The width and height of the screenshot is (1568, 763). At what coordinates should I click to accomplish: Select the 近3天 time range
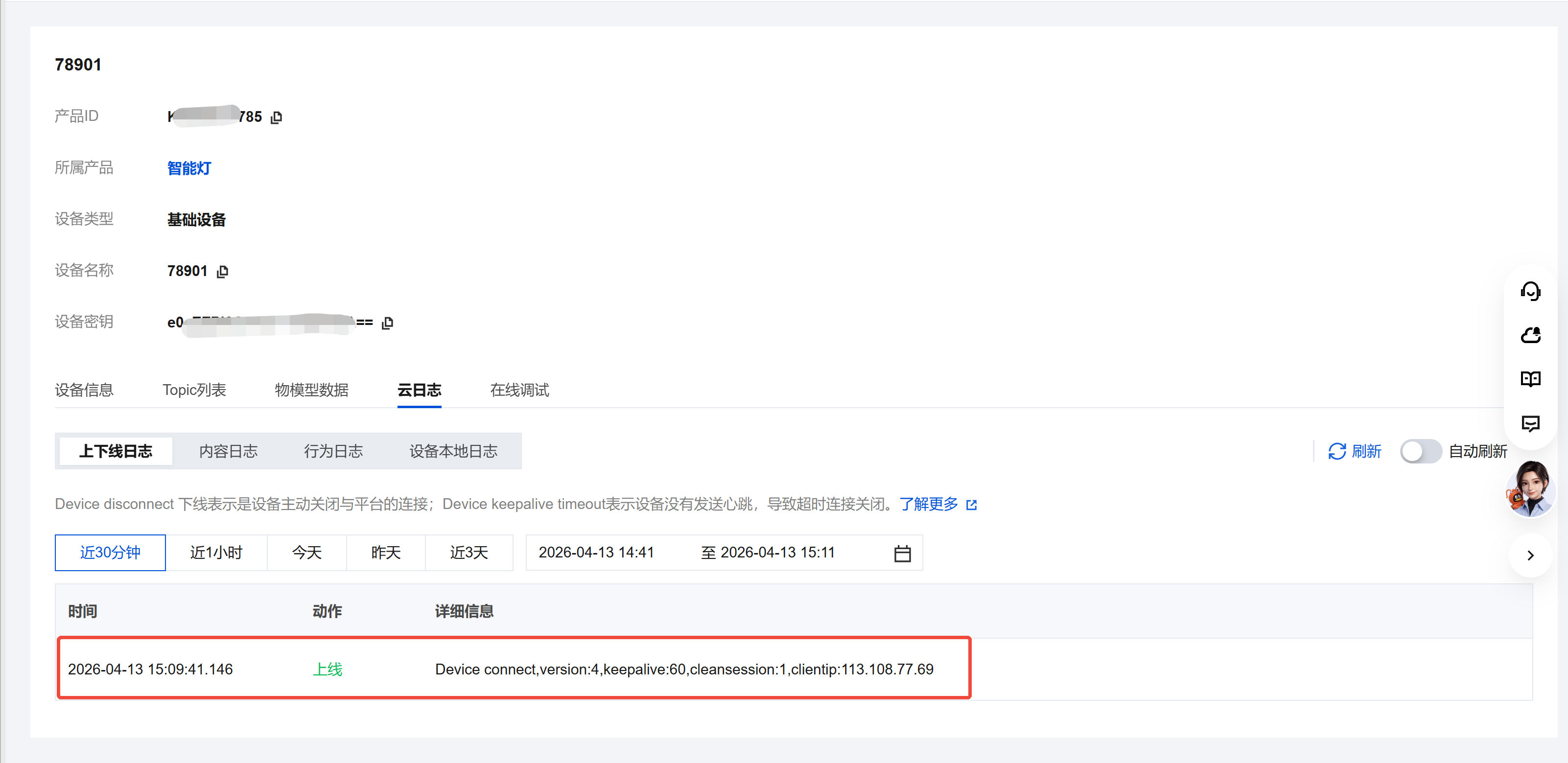point(468,553)
